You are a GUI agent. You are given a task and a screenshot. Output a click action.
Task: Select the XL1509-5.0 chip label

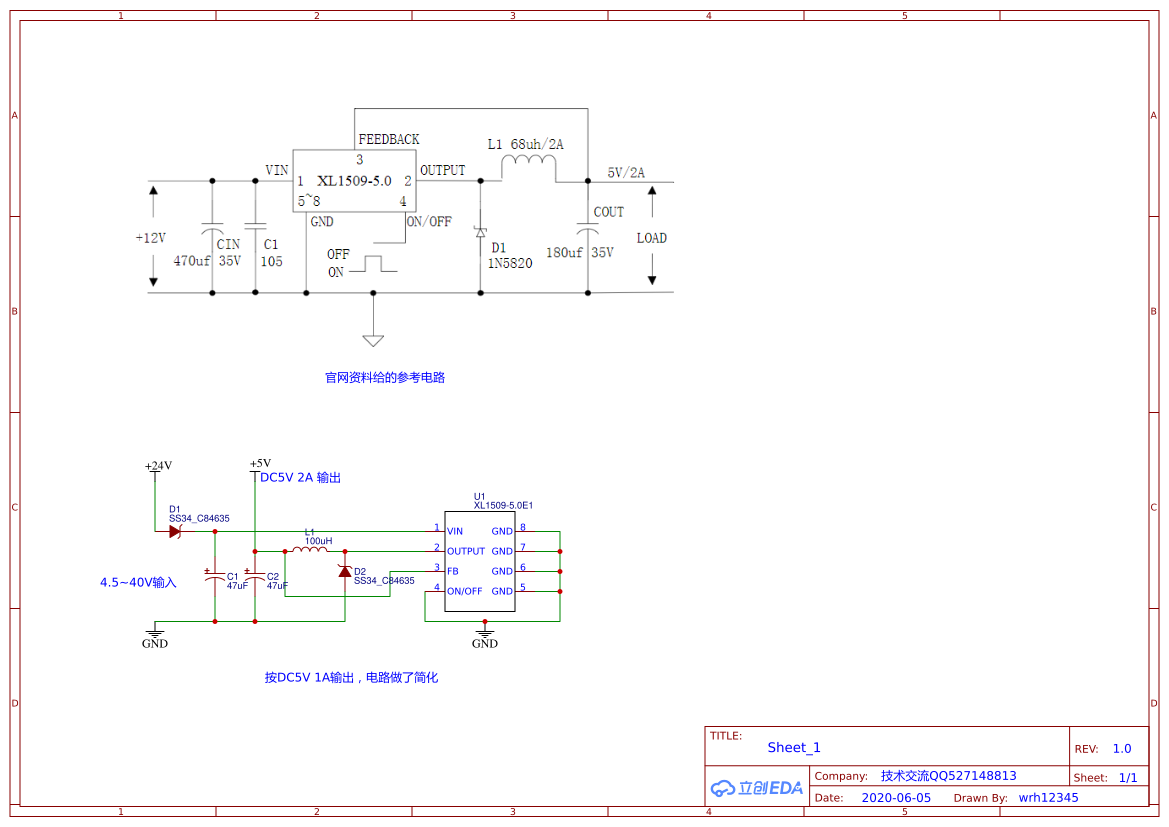354,180
